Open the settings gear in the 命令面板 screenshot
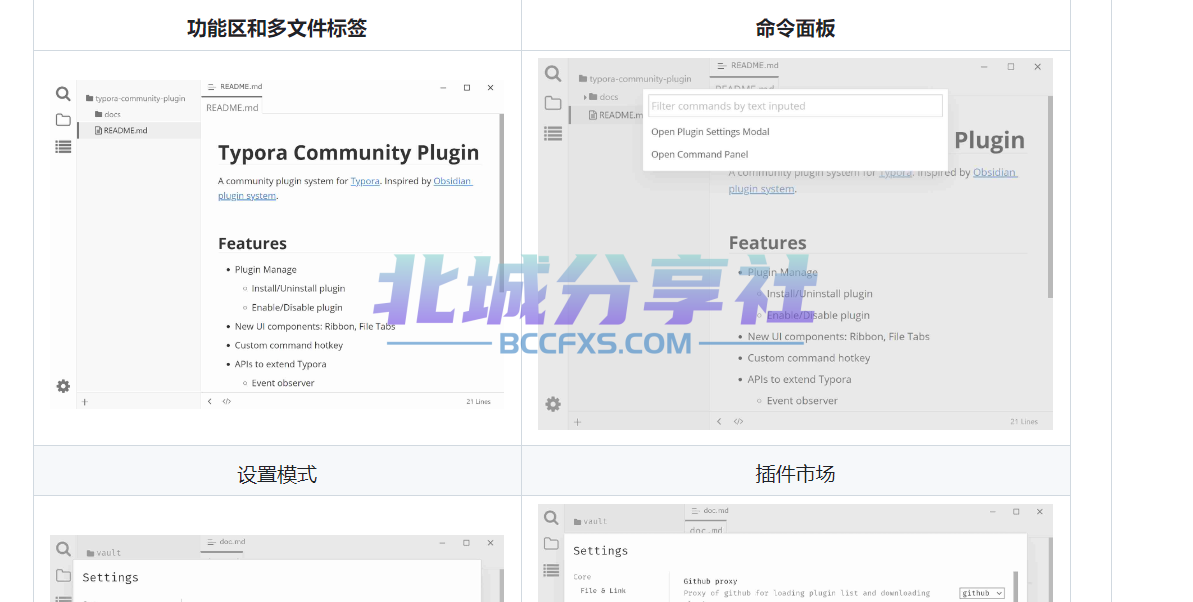 coord(553,404)
